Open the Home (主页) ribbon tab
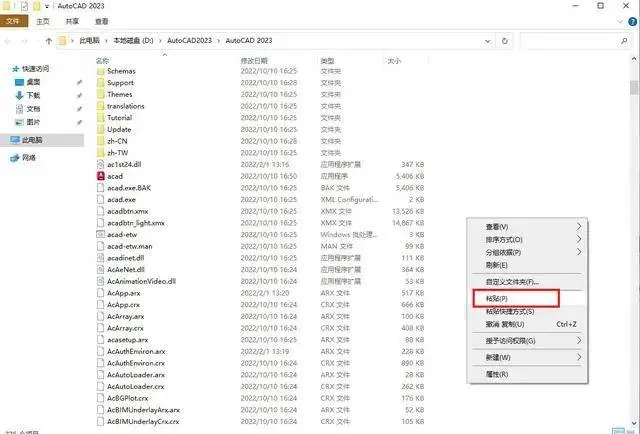The width and height of the screenshot is (640, 434). (x=43, y=21)
